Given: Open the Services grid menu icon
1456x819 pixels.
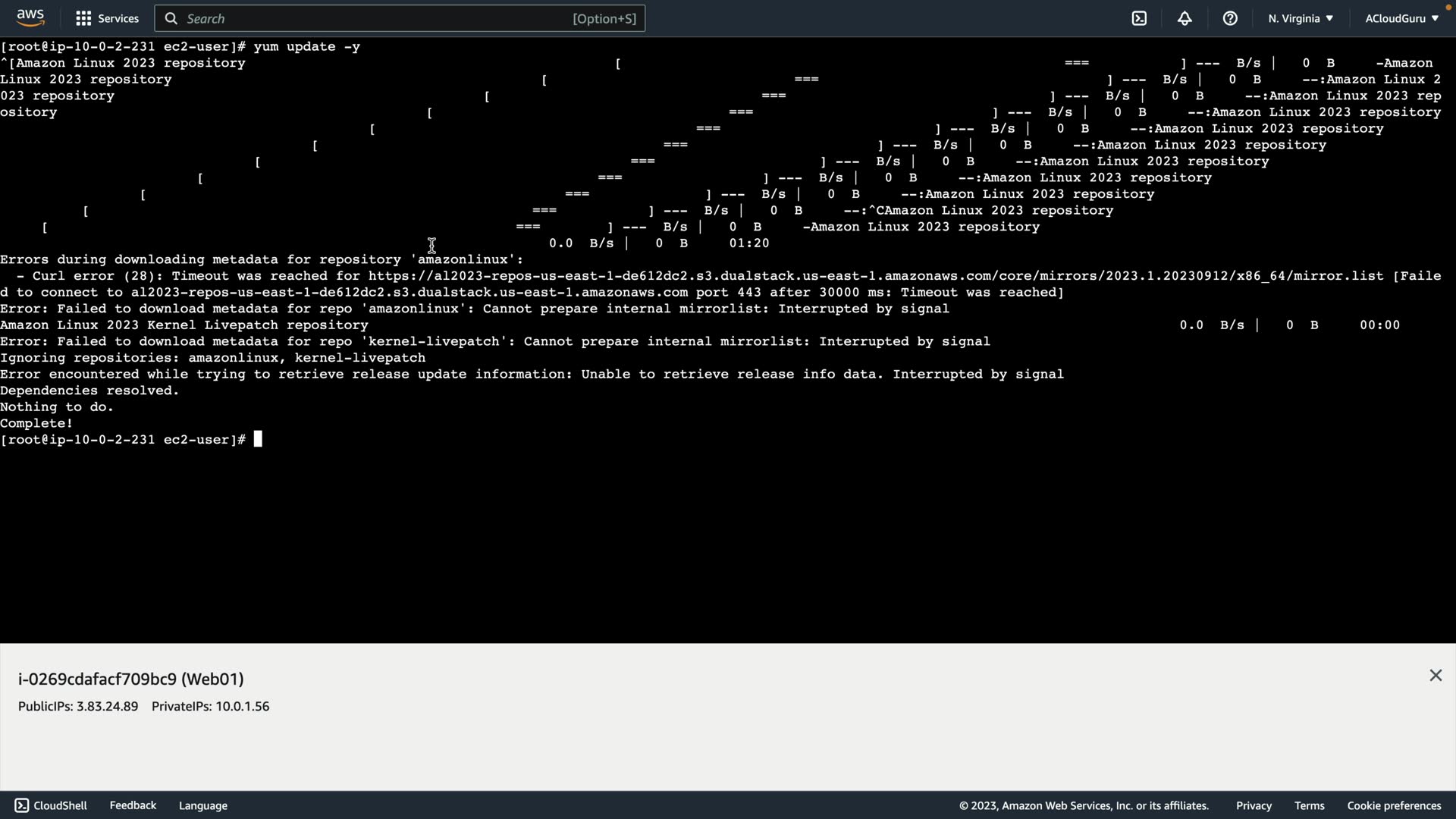Looking at the screenshot, I should pos(83,18).
